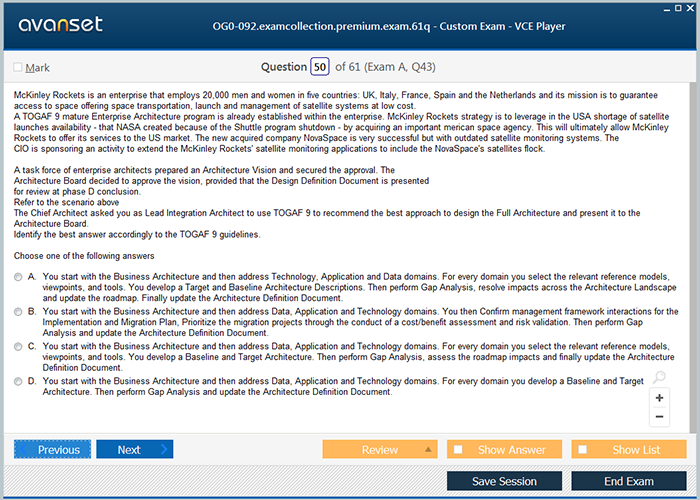Click the "Identify the best answer accordingly" line
The image size is (700, 500).
[x=137, y=234]
